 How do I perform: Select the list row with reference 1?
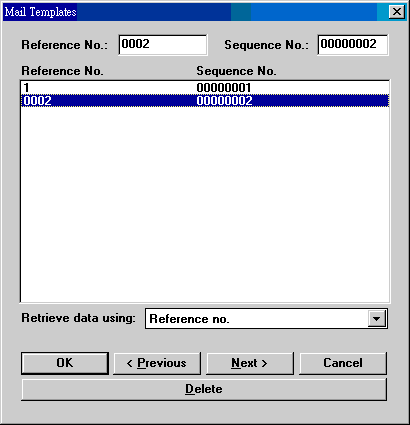[x=205, y=88]
